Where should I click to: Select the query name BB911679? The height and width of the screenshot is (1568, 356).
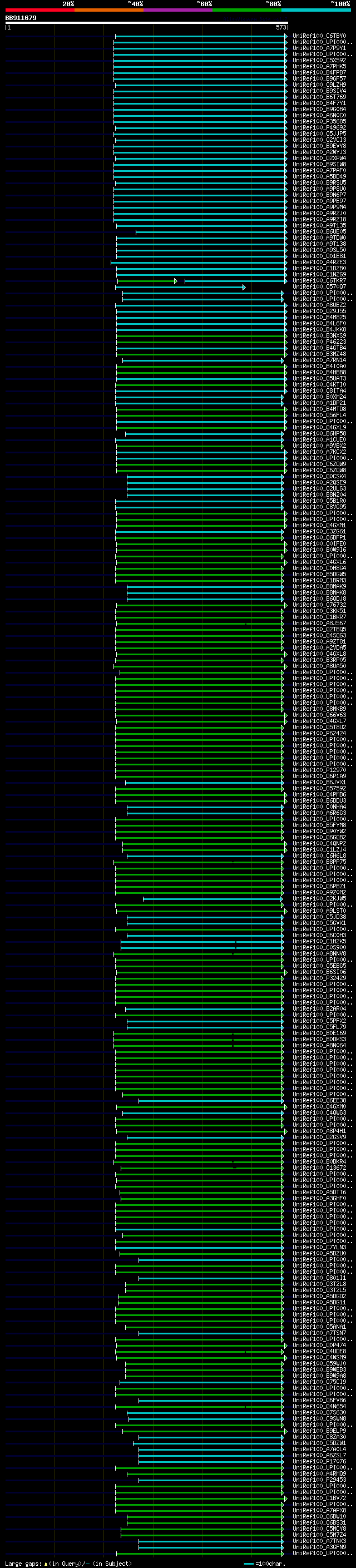21,18
